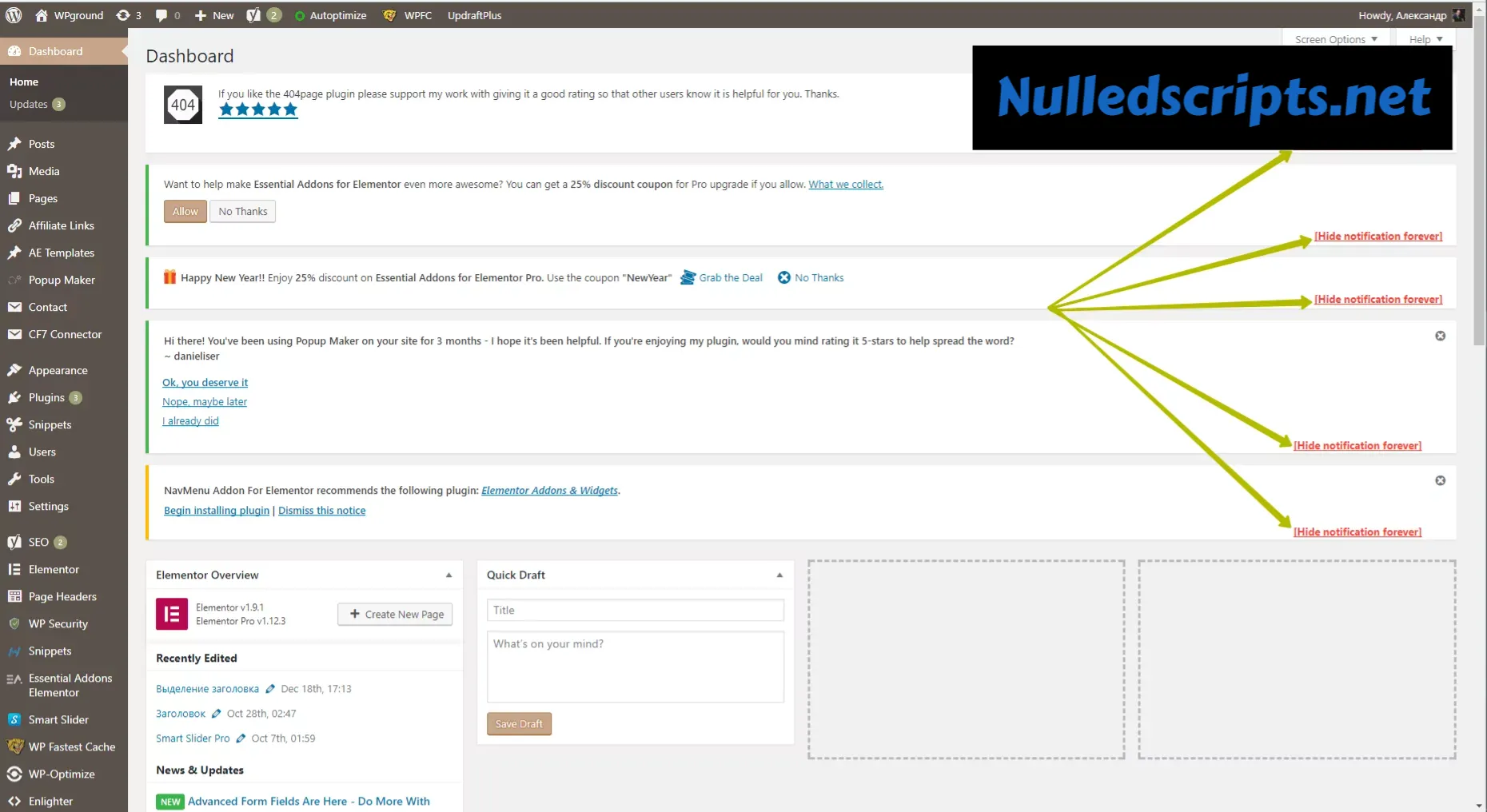Open Advanced Form Fields news link

[309, 802]
